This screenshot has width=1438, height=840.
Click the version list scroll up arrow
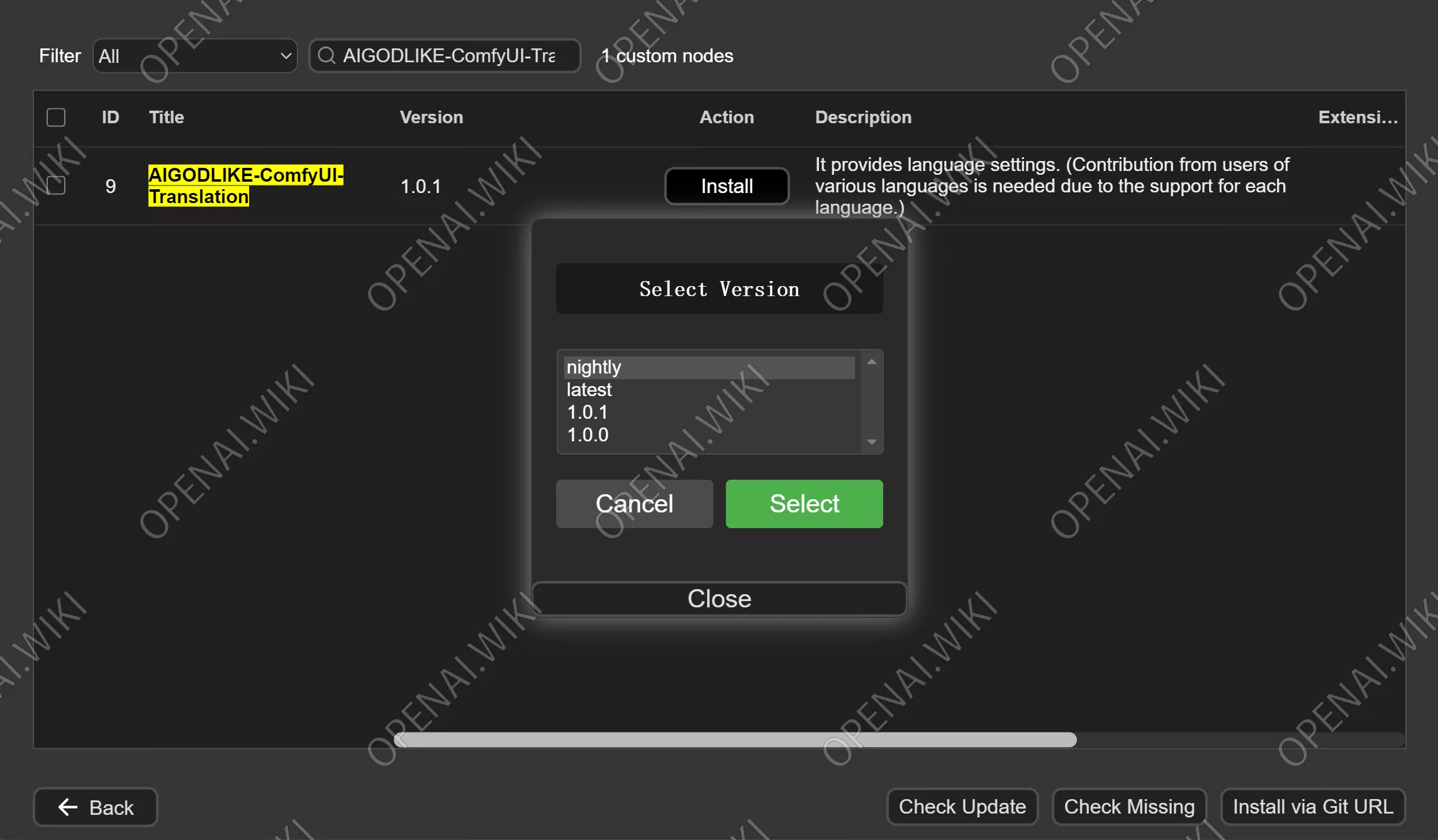click(872, 362)
